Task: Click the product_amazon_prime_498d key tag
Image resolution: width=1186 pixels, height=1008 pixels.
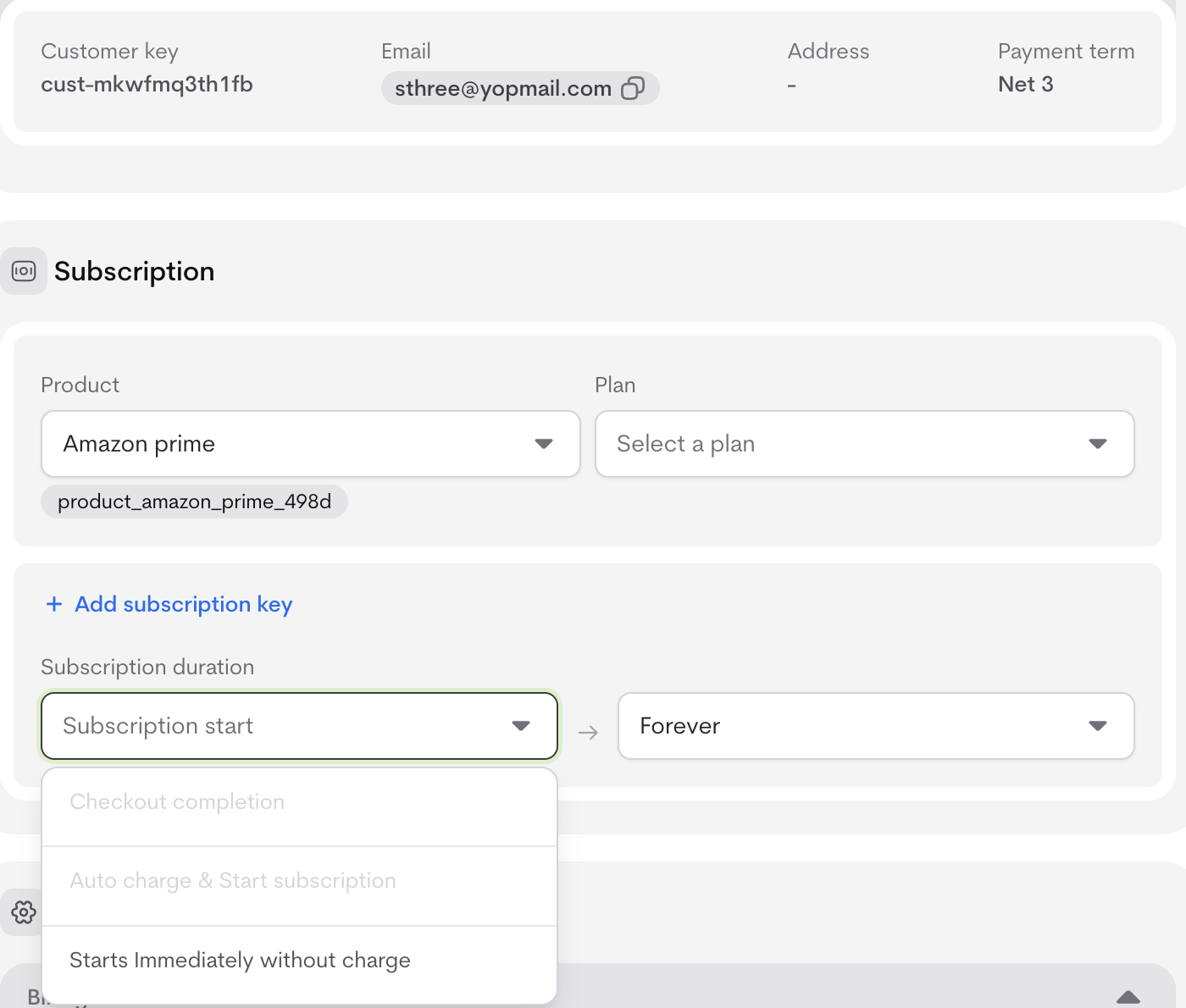Action: [x=194, y=501]
